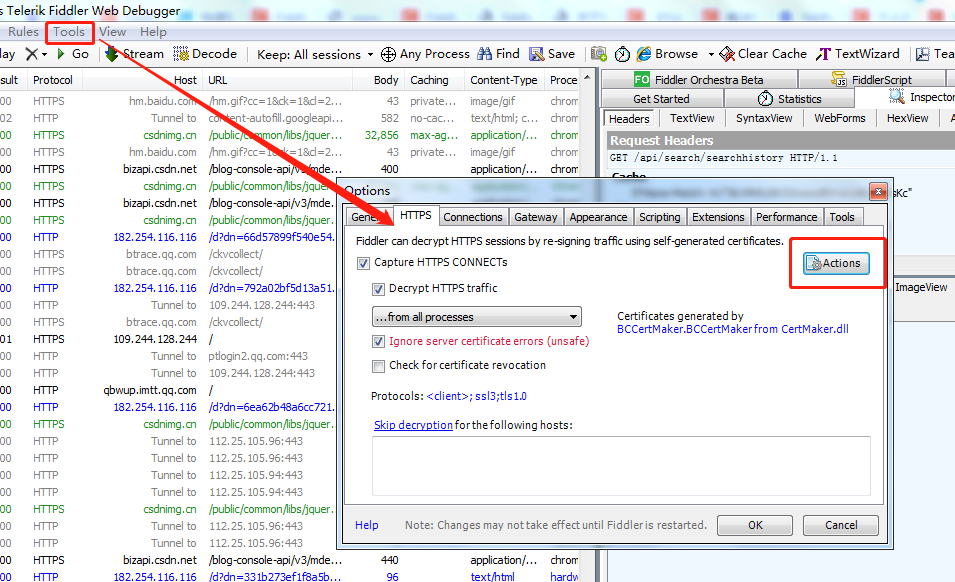This screenshot has width=955, height=582.
Task: Click the Any Process target icon
Action: (x=388, y=54)
